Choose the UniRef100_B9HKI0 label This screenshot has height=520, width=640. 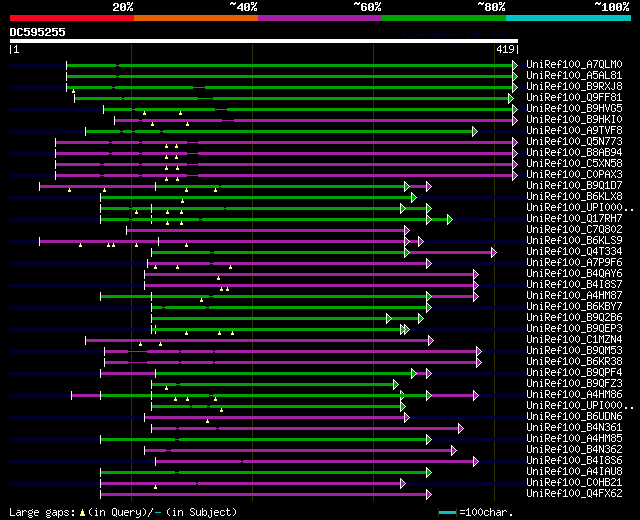coord(574,120)
